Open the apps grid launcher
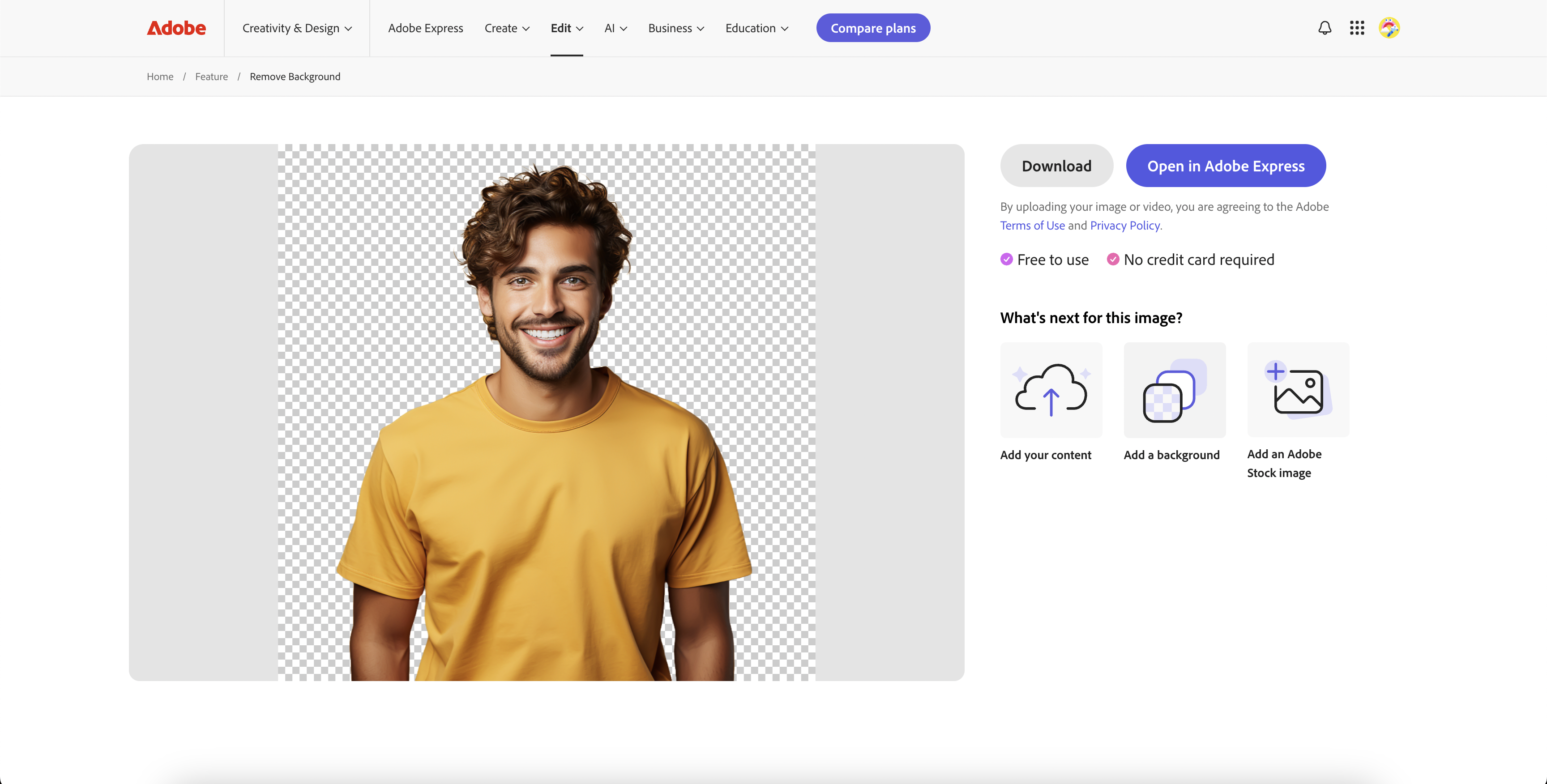 (1357, 28)
